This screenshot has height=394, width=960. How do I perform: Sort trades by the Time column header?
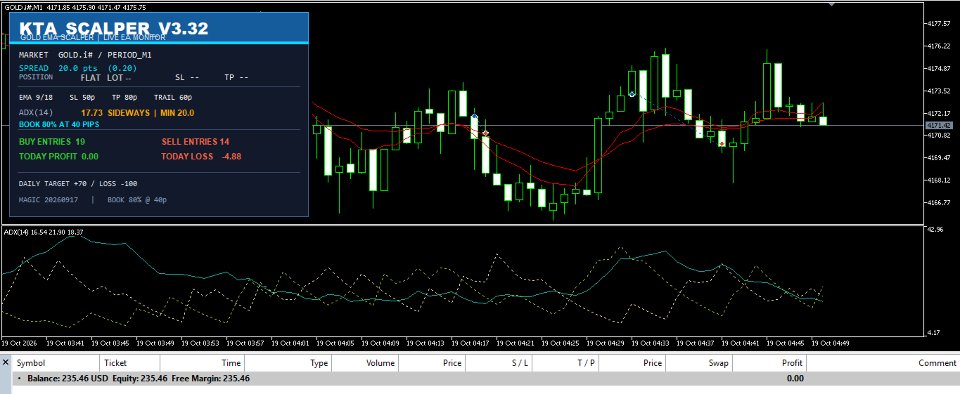pyautogui.click(x=201, y=363)
